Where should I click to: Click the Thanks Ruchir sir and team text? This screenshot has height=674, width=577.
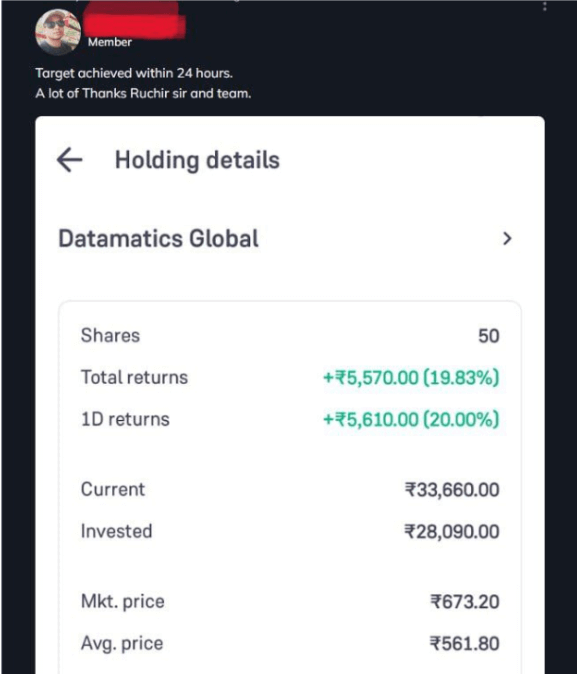pyautogui.click(x=166, y=93)
